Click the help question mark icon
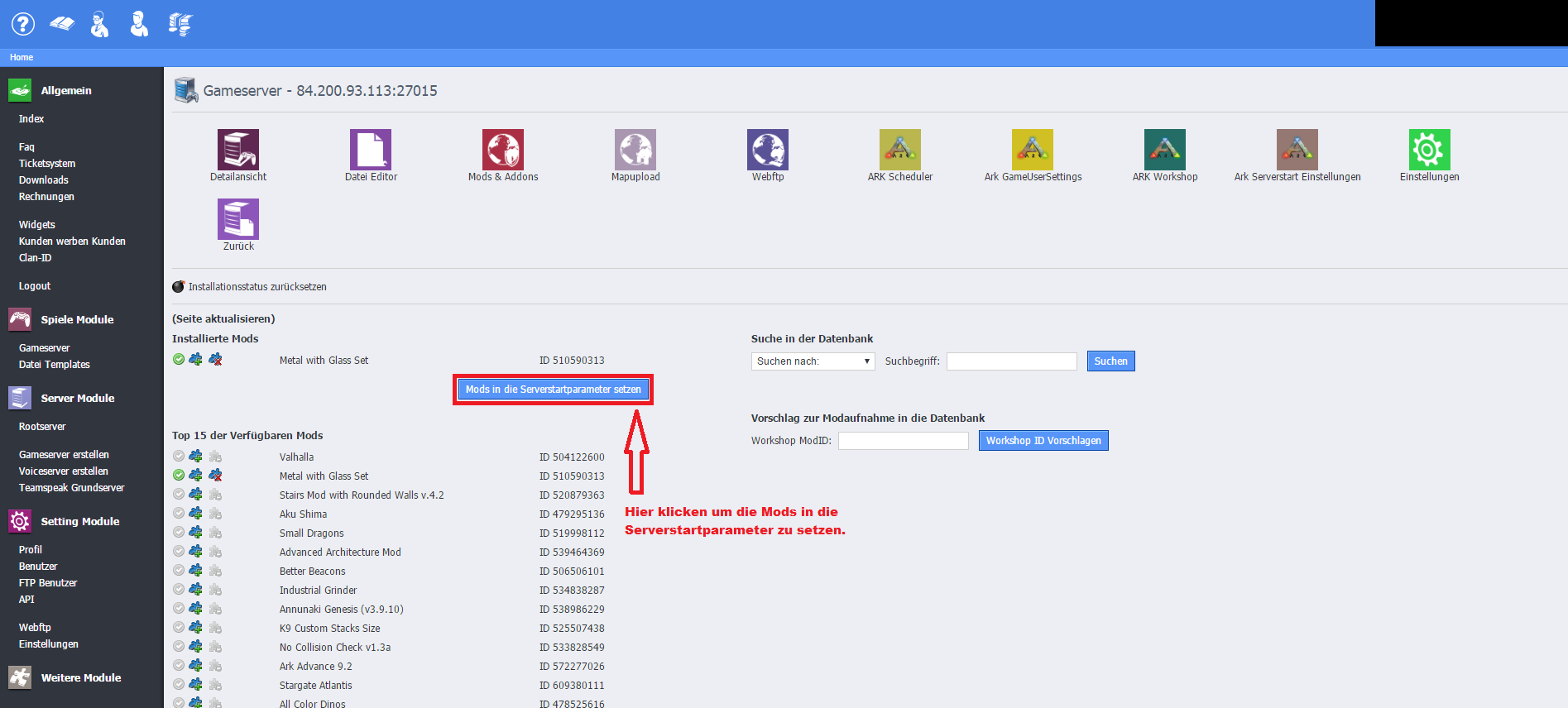 [23, 24]
